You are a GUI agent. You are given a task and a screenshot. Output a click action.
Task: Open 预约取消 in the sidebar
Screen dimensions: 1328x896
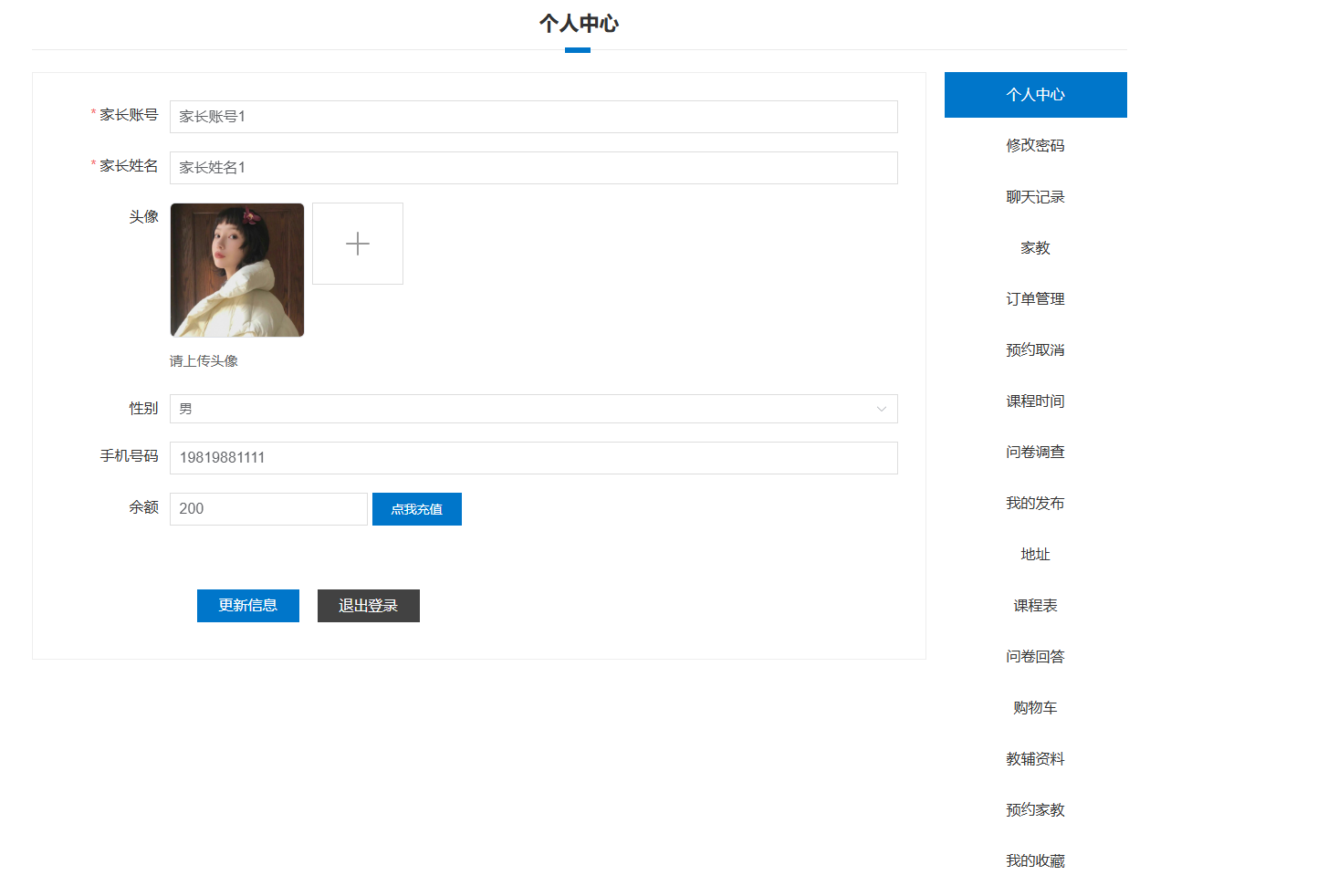(1035, 350)
